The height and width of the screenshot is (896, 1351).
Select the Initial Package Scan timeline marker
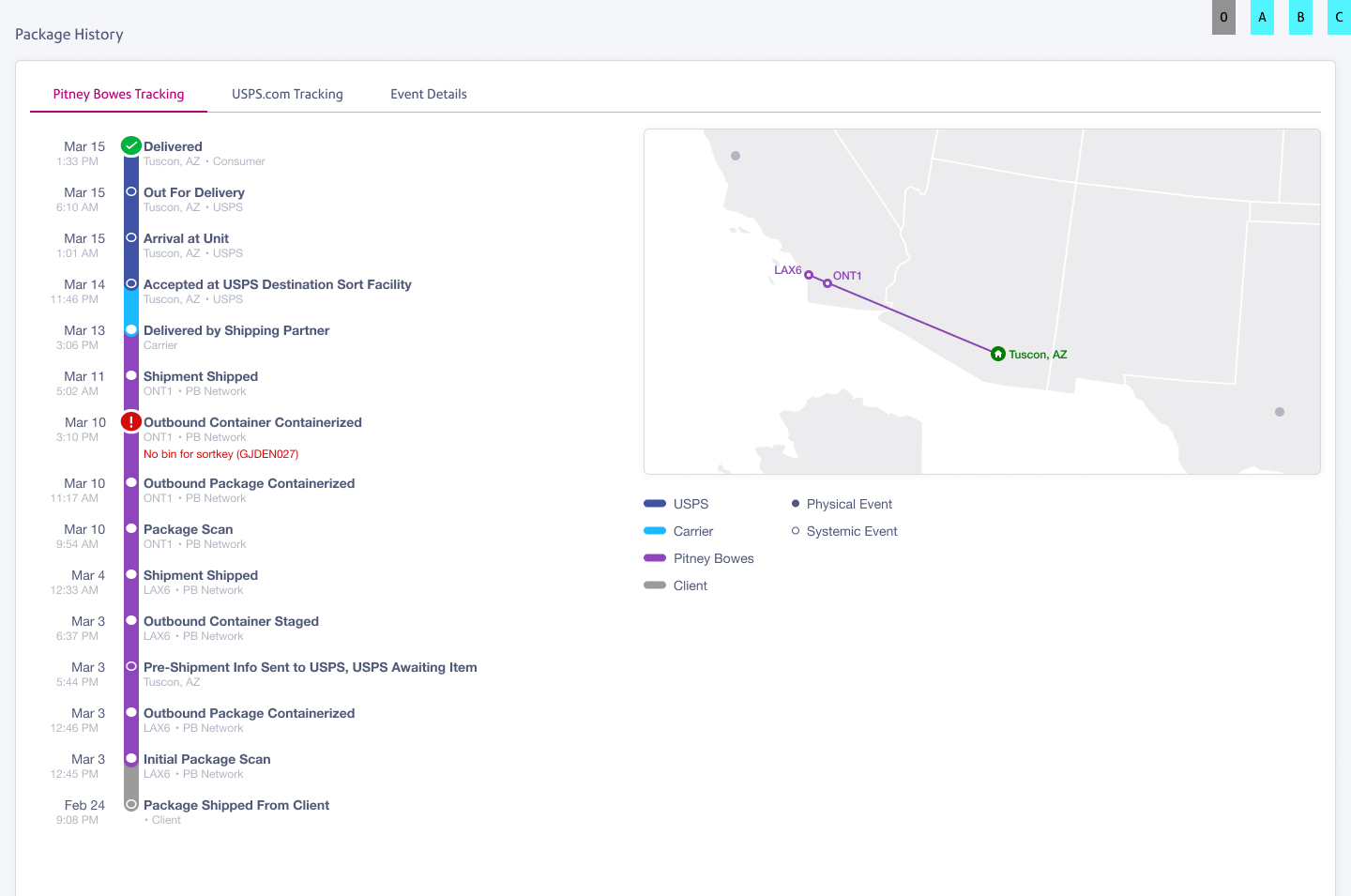coord(131,758)
